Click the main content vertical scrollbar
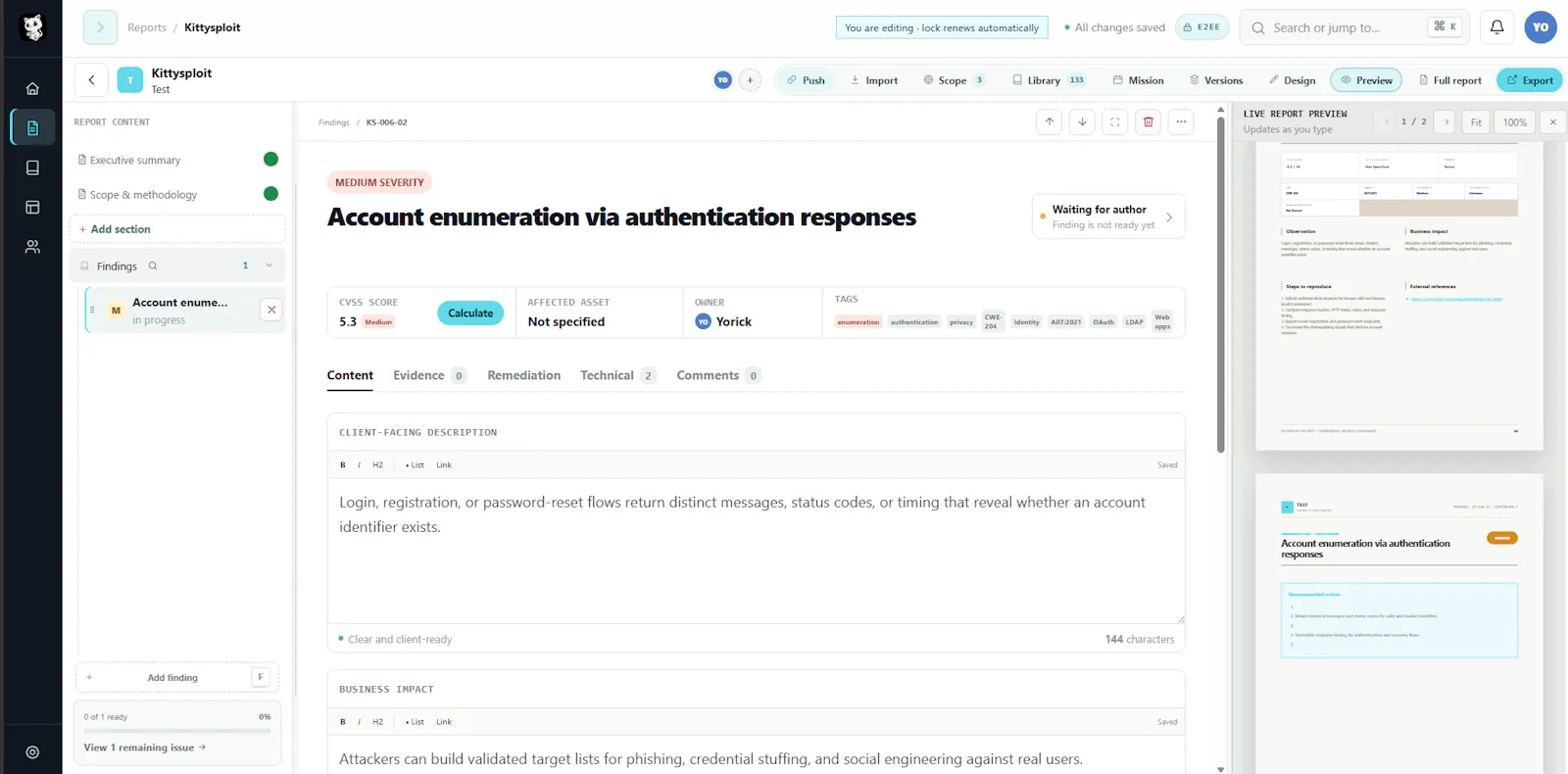This screenshot has width=1568, height=774. (x=1221, y=285)
